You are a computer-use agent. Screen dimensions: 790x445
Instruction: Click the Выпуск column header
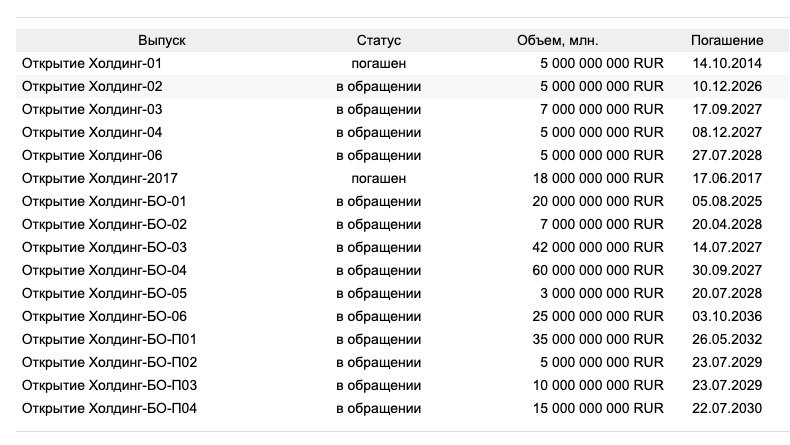[x=162, y=40]
